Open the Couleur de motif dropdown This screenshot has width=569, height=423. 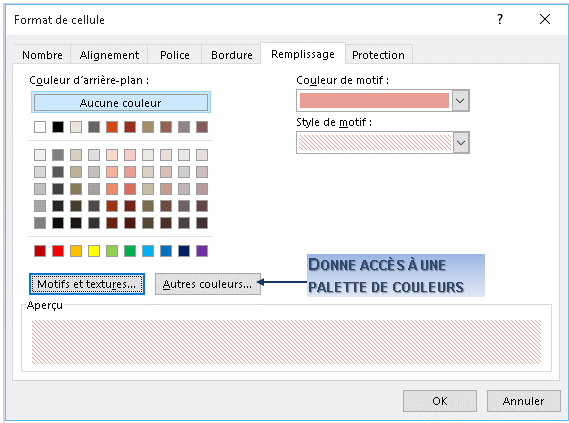(460, 100)
